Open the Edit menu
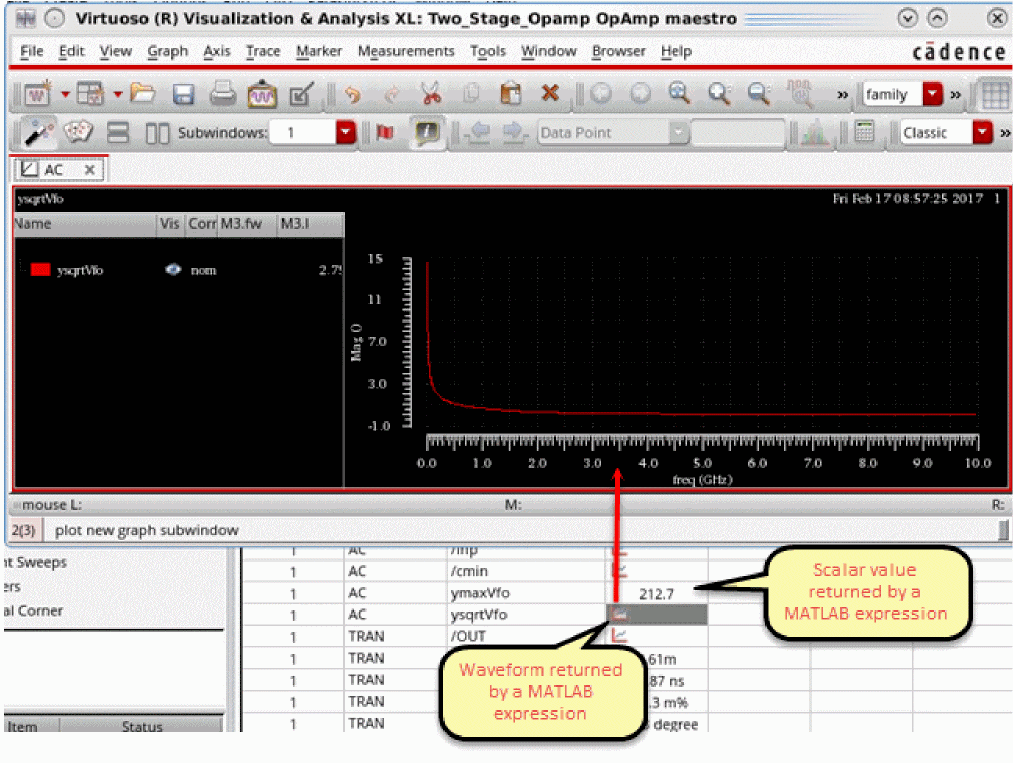This screenshot has width=1013, height=763. 72,51
